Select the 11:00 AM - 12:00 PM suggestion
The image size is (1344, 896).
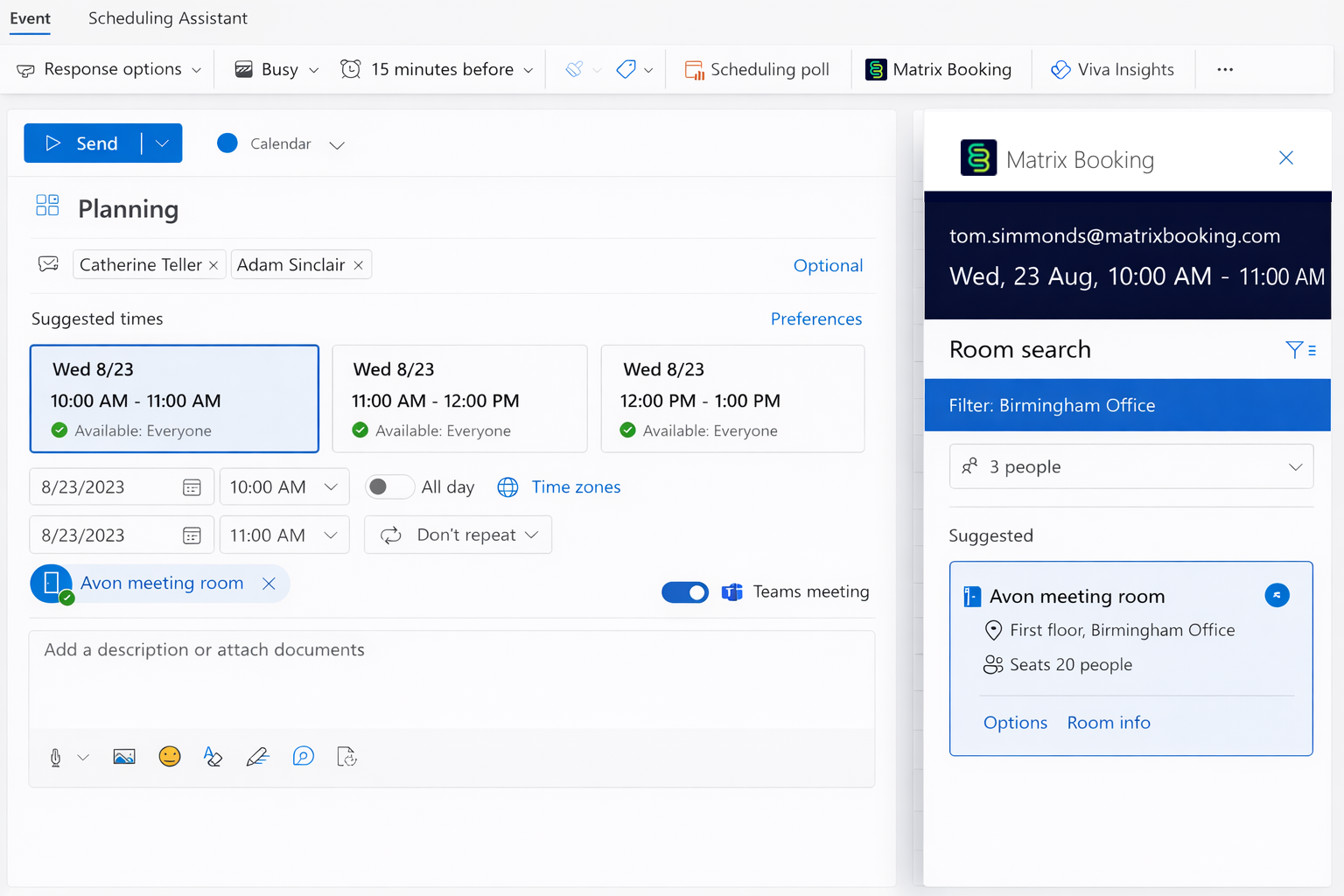459,399
